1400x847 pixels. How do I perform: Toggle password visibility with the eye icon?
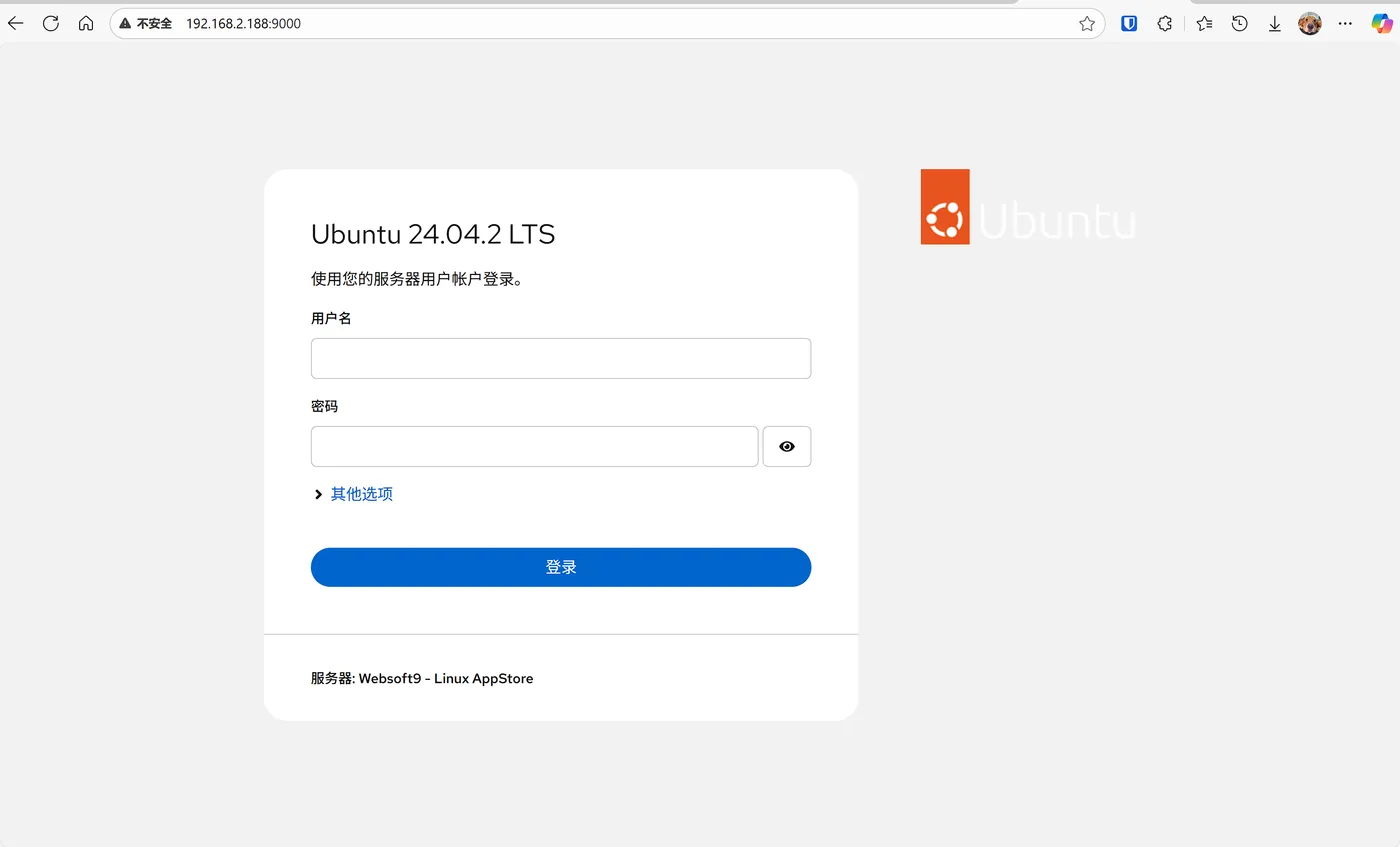click(x=787, y=447)
